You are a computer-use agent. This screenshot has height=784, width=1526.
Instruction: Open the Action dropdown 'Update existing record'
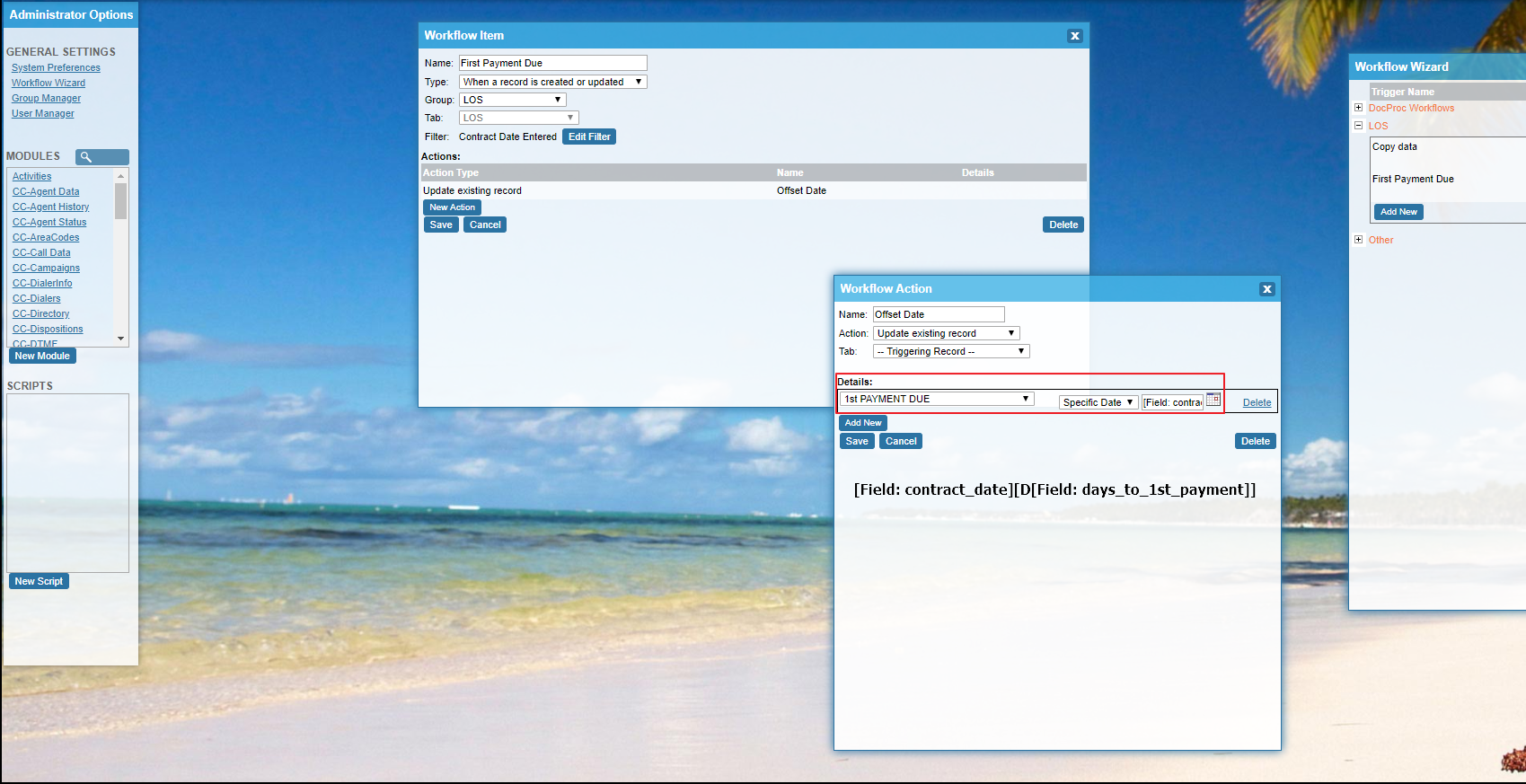[947, 333]
